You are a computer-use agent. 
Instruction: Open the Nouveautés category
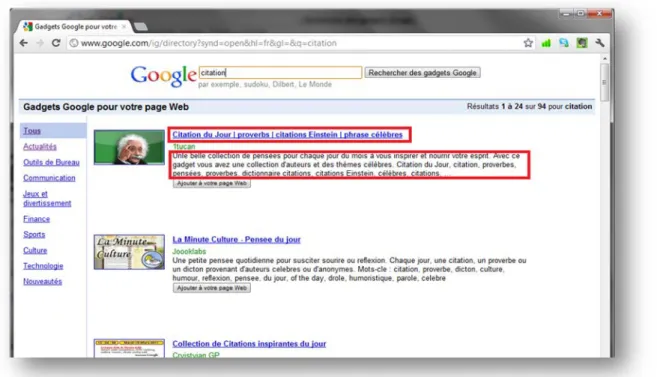tap(42, 281)
